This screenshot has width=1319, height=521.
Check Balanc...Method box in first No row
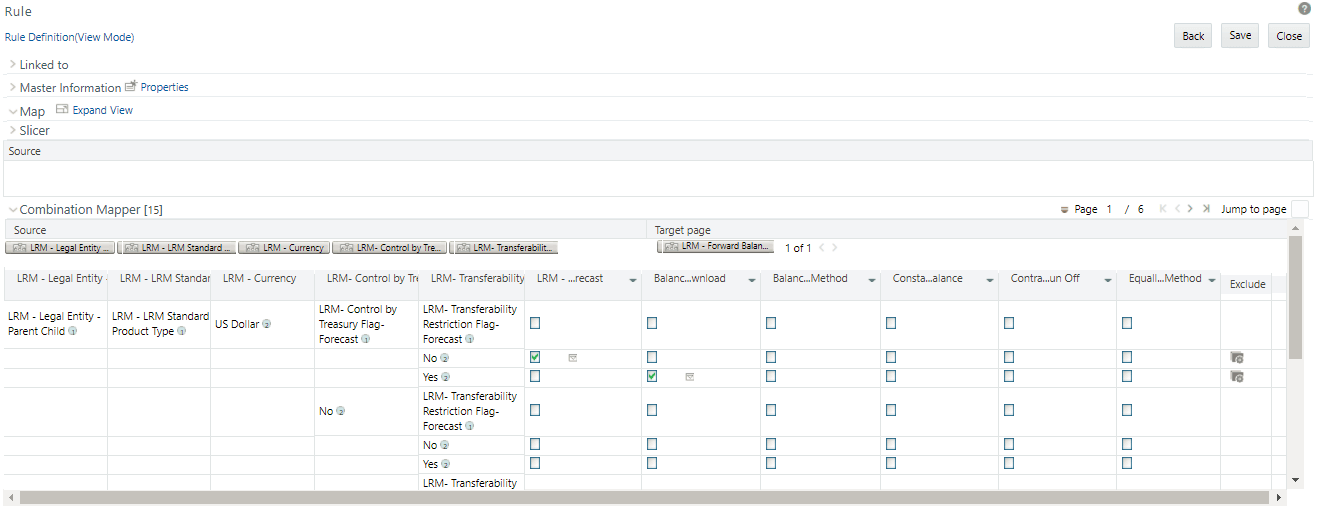[x=771, y=357]
